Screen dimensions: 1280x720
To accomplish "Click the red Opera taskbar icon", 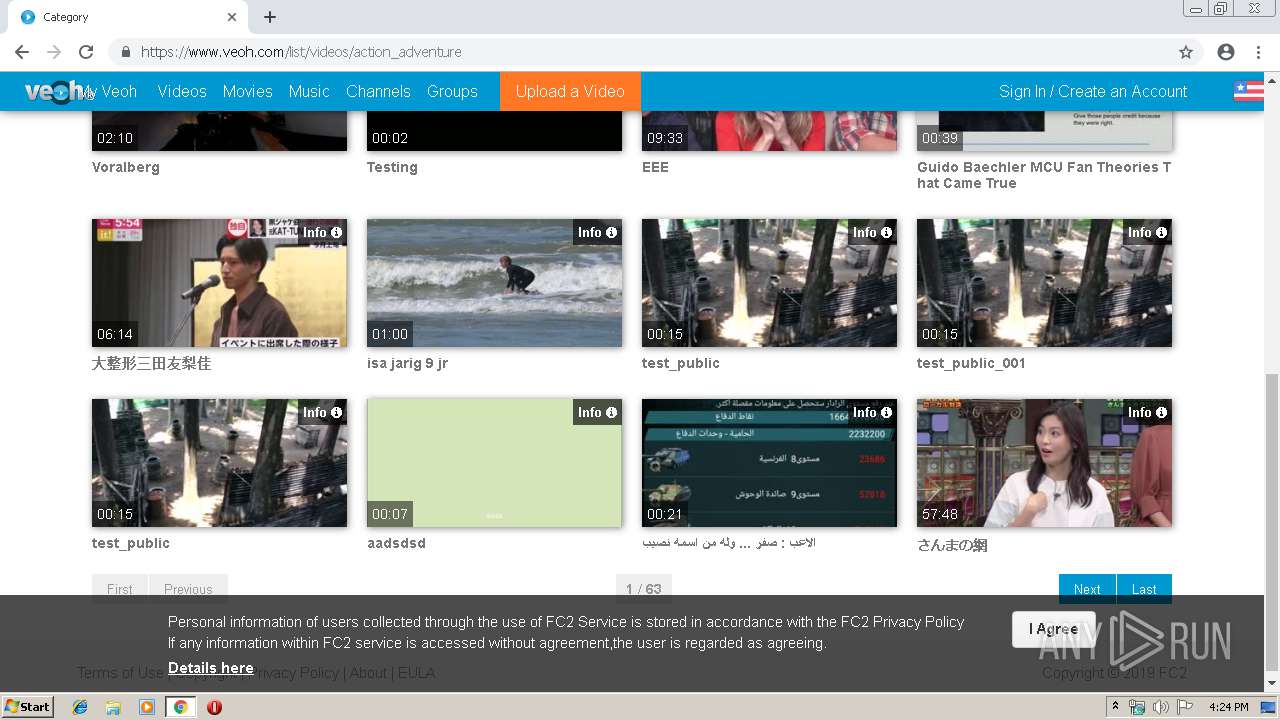I will [x=214, y=707].
